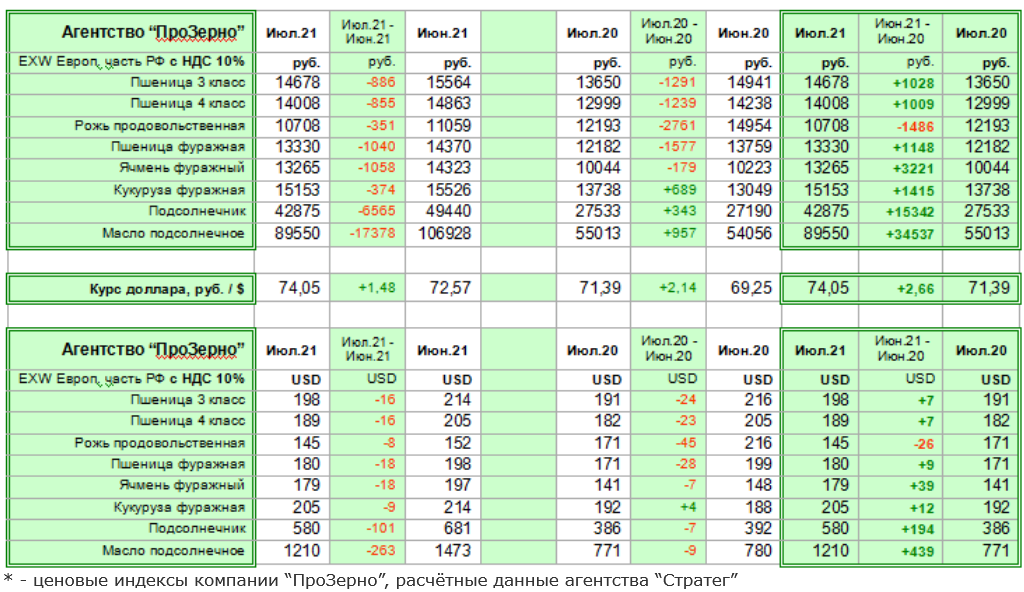1024x592 pixels.
Task: Click the 14370 cell for Пшеница фуражная
Action: point(449,147)
